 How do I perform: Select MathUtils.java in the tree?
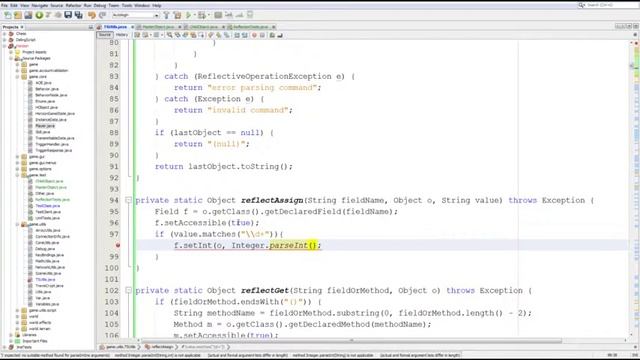click(x=47, y=261)
